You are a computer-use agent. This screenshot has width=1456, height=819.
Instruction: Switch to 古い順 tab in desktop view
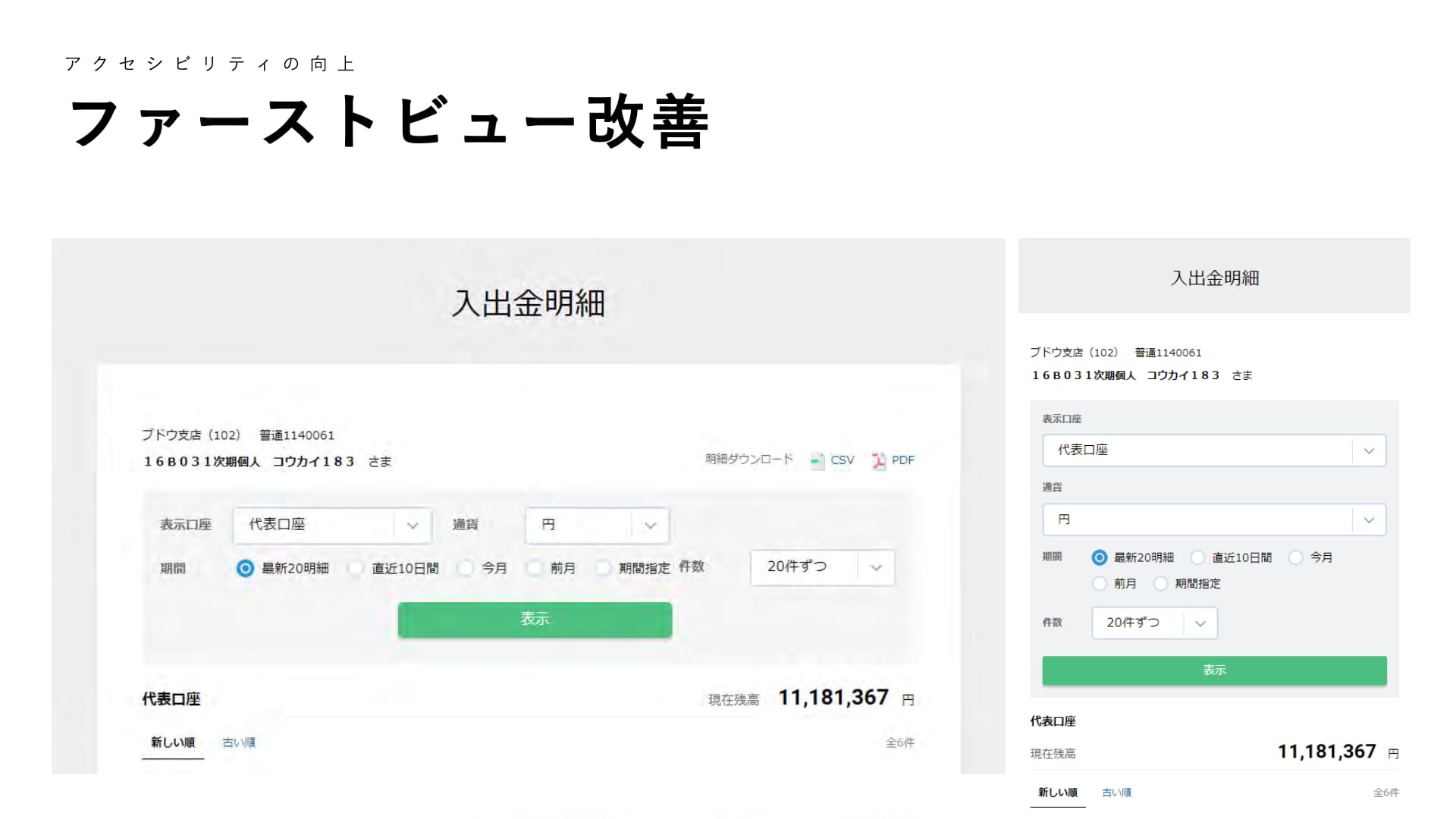(x=239, y=742)
